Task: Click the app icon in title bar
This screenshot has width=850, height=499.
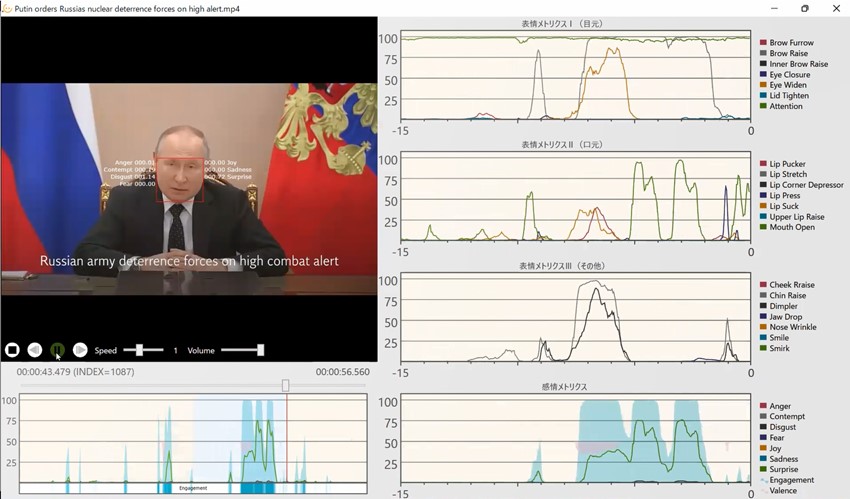Action: (7, 9)
